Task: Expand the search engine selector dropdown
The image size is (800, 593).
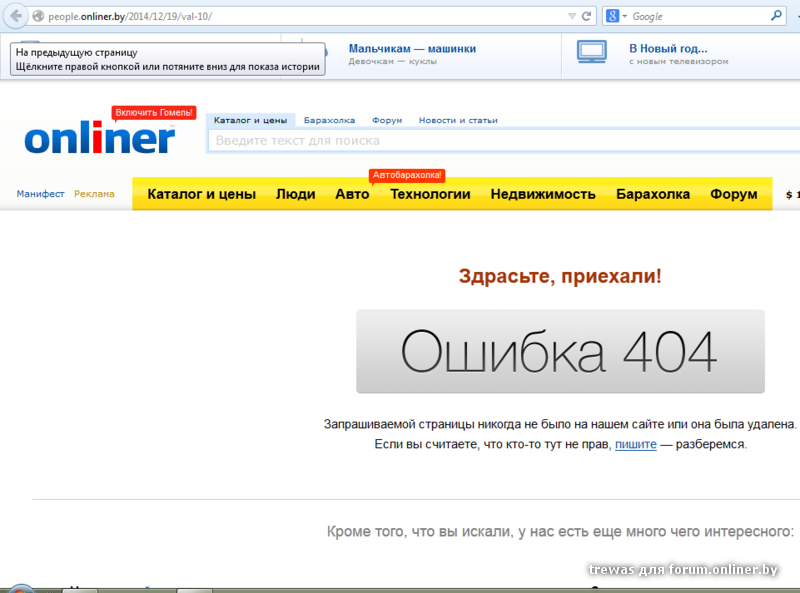Action: (624, 17)
